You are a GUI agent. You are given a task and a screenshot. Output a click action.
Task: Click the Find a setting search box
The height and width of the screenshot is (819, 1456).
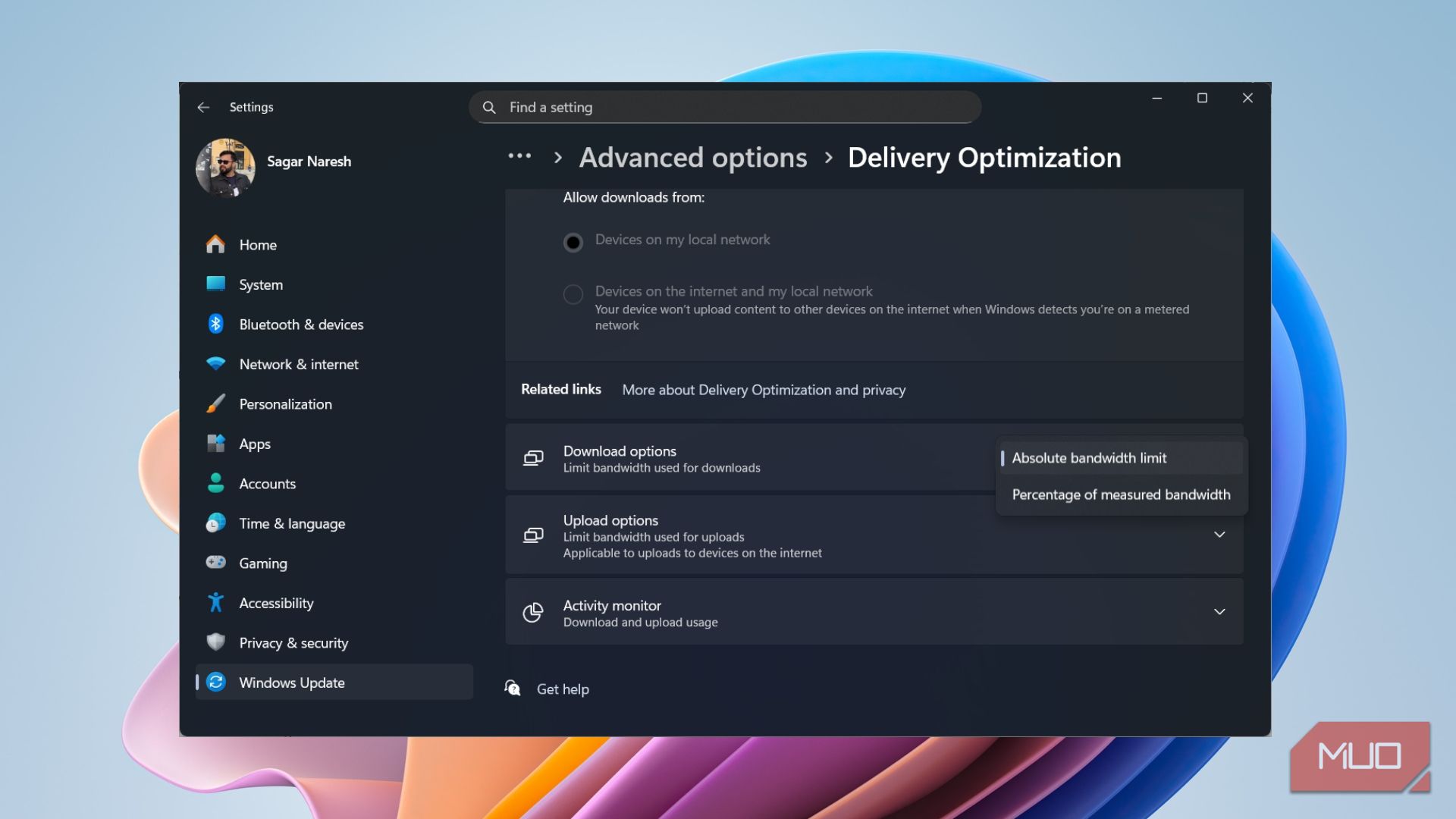pyautogui.click(x=725, y=107)
